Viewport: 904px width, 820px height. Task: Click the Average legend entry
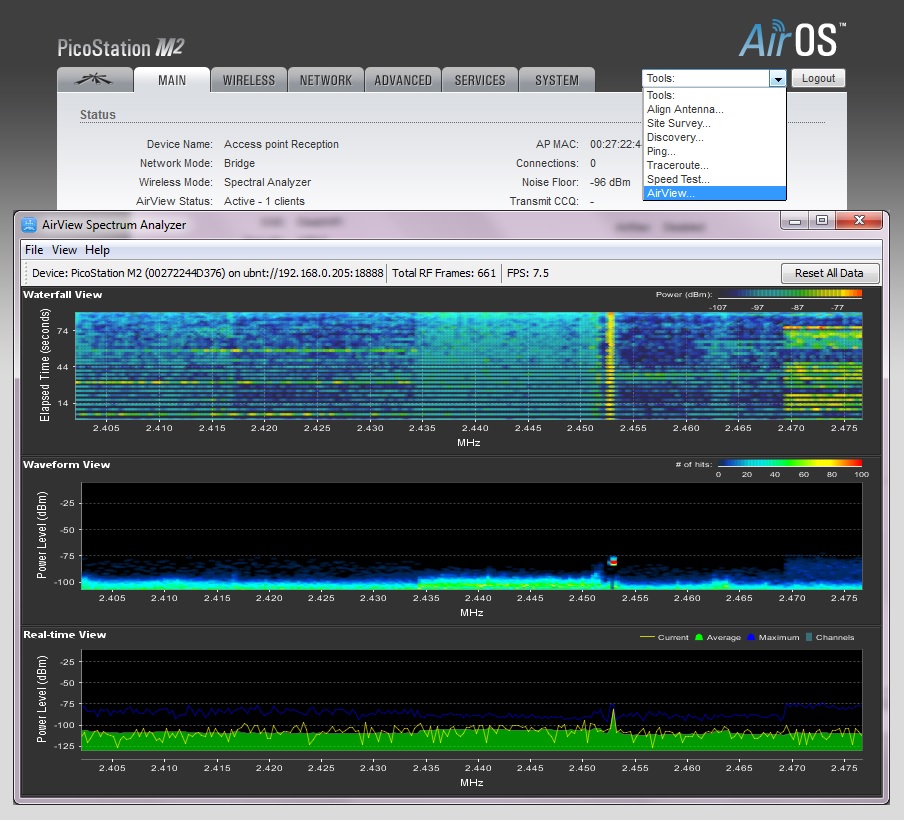(718, 637)
